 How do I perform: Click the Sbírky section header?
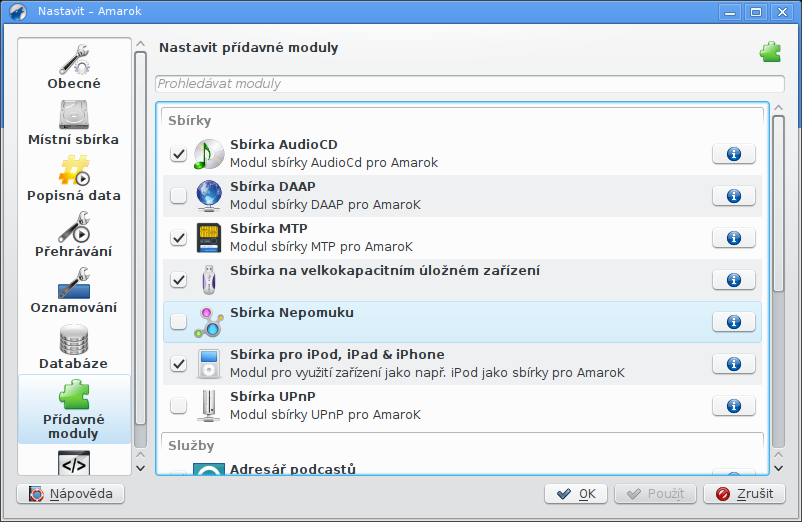189,121
